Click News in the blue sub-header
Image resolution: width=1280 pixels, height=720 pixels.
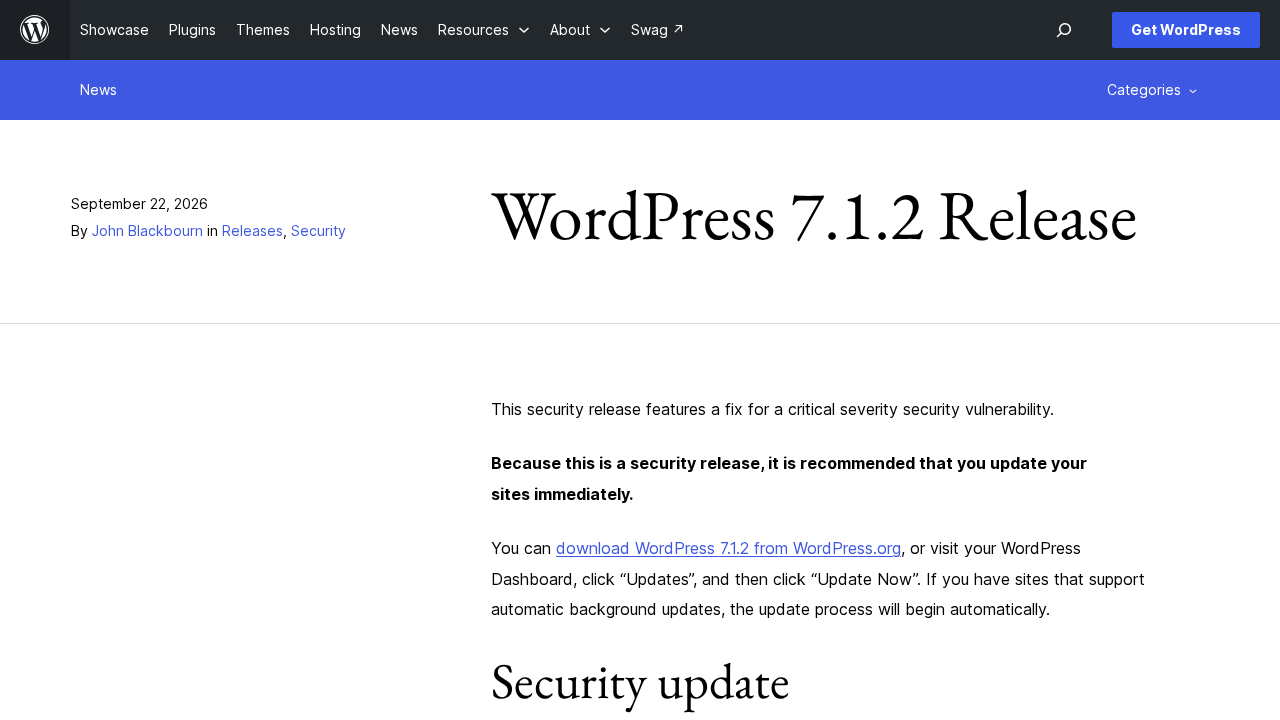(x=98, y=90)
